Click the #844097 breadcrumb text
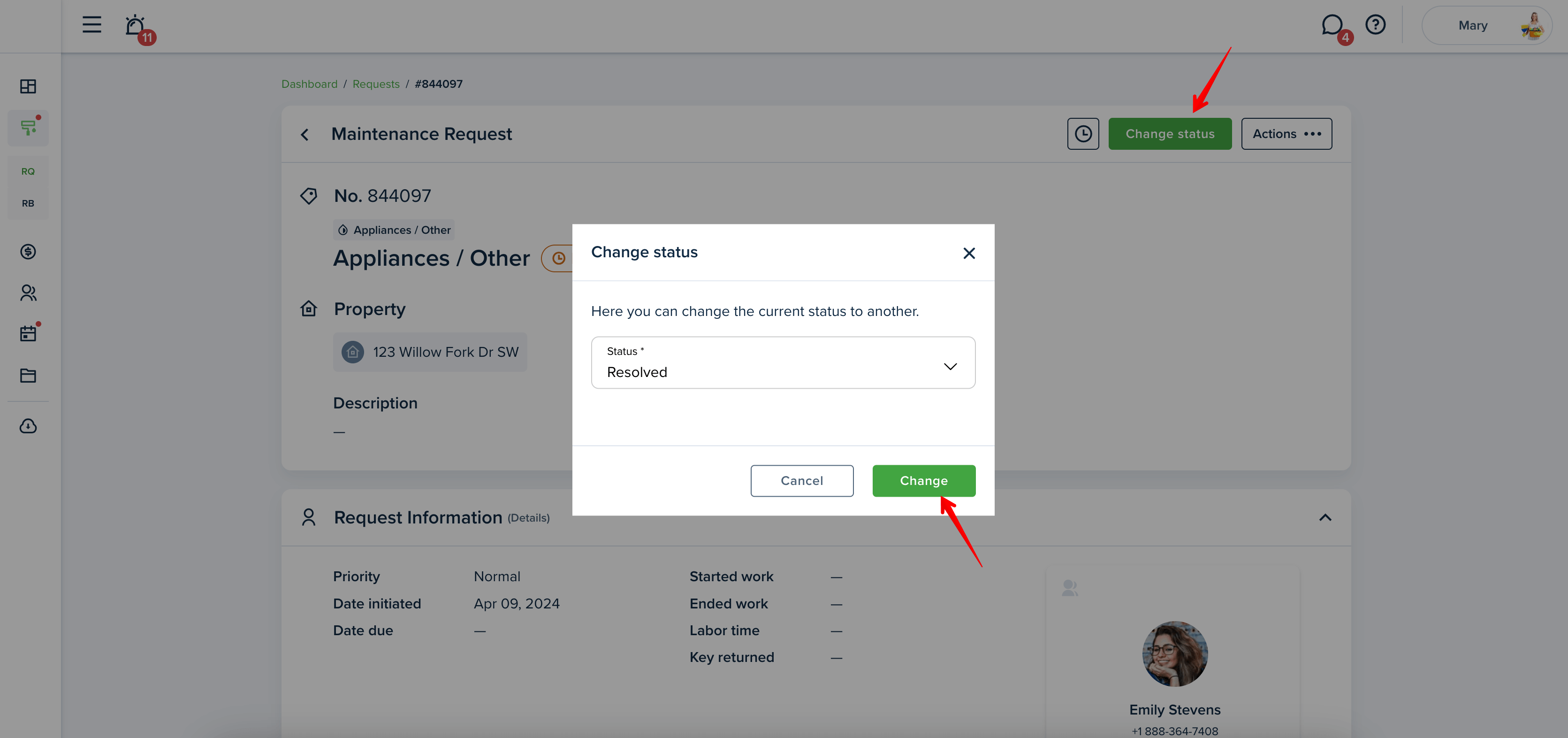This screenshot has height=738, width=1568. 439,84
